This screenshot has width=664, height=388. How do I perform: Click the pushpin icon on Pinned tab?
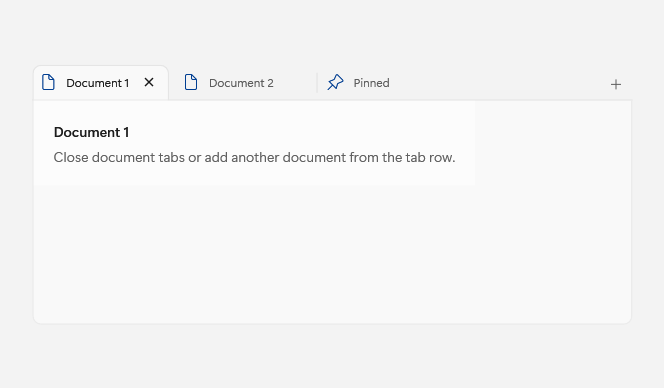(335, 82)
